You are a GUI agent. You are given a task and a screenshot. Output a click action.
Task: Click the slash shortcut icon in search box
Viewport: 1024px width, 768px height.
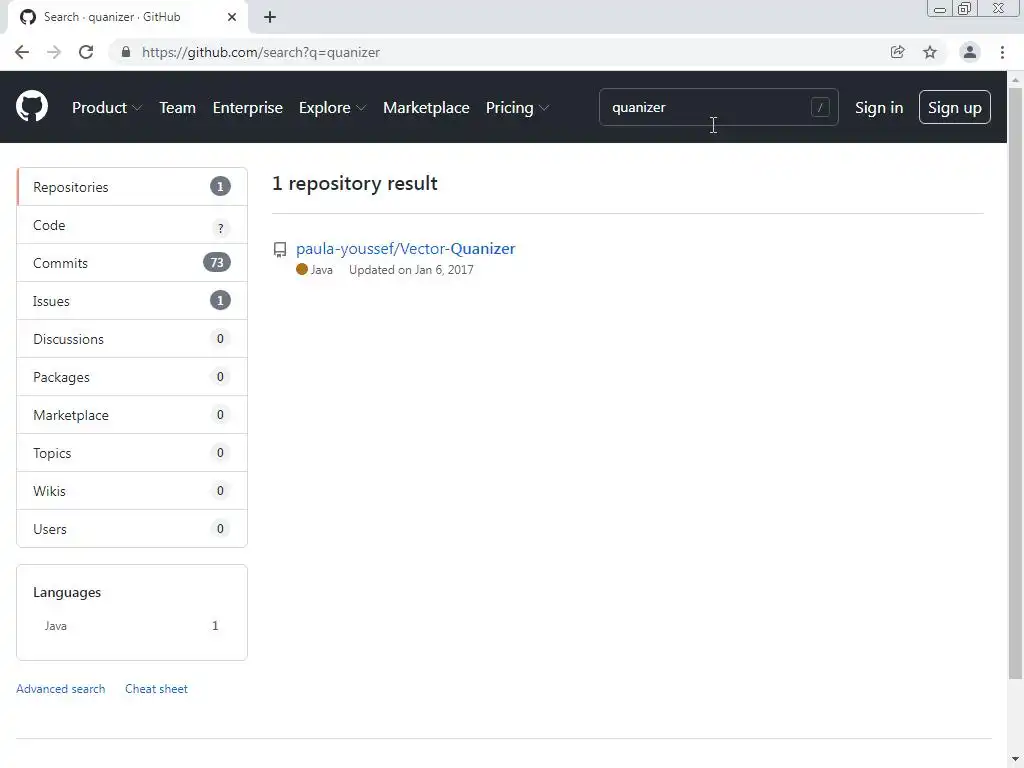820,107
